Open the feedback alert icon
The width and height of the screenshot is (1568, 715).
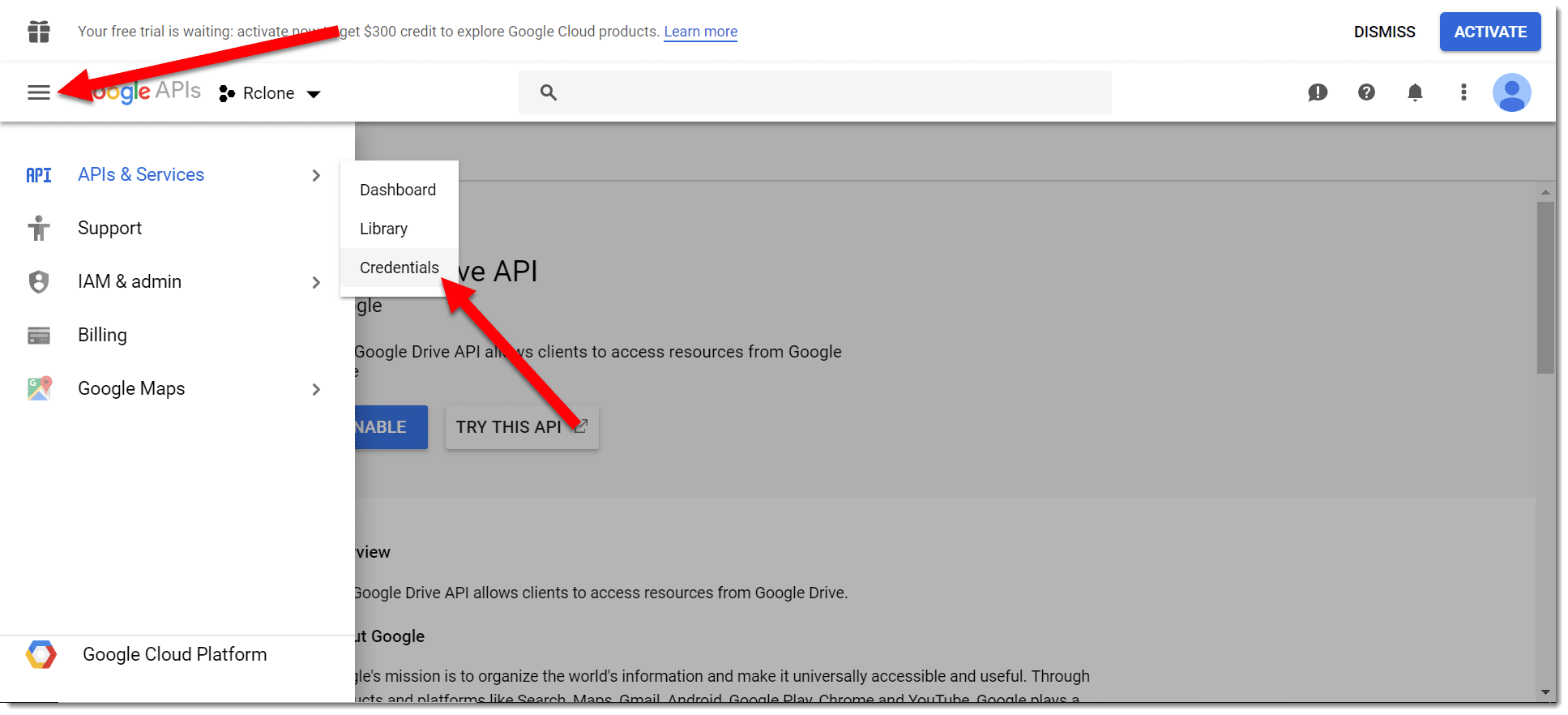[x=1318, y=92]
